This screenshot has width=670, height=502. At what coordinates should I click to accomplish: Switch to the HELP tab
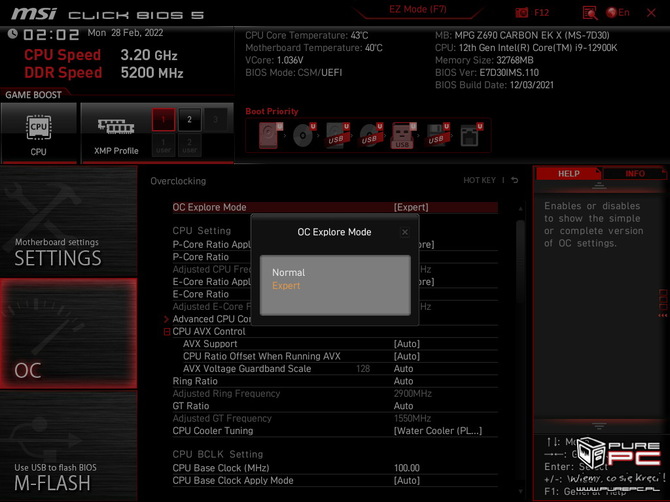[x=568, y=173]
